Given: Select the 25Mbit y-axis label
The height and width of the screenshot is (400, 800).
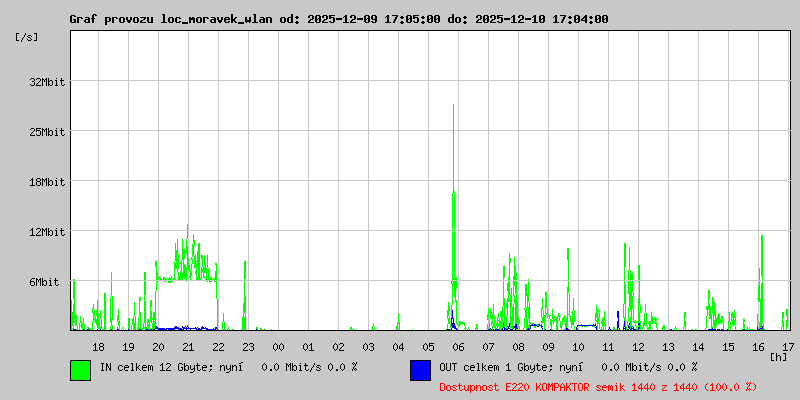Looking at the screenshot, I should click(47, 132).
